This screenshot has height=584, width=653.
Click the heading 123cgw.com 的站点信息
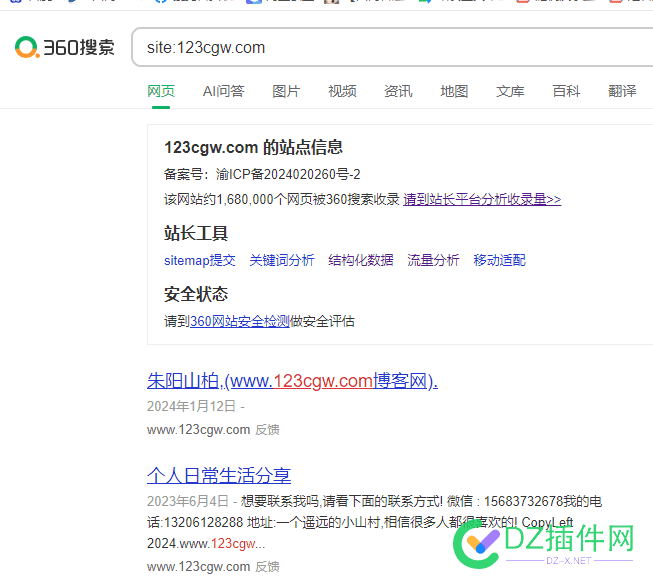click(253, 147)
